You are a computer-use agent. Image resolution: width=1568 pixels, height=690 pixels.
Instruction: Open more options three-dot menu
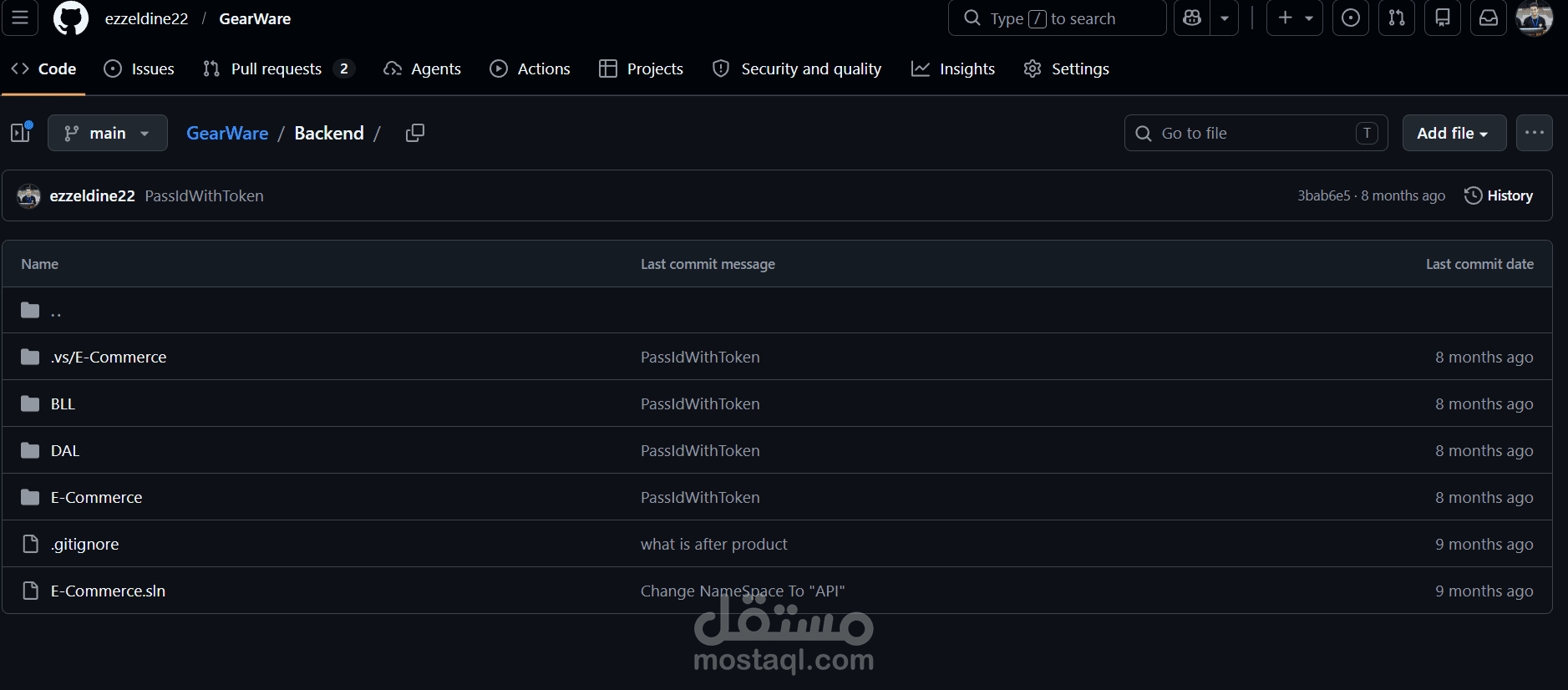pos(1535,133)
